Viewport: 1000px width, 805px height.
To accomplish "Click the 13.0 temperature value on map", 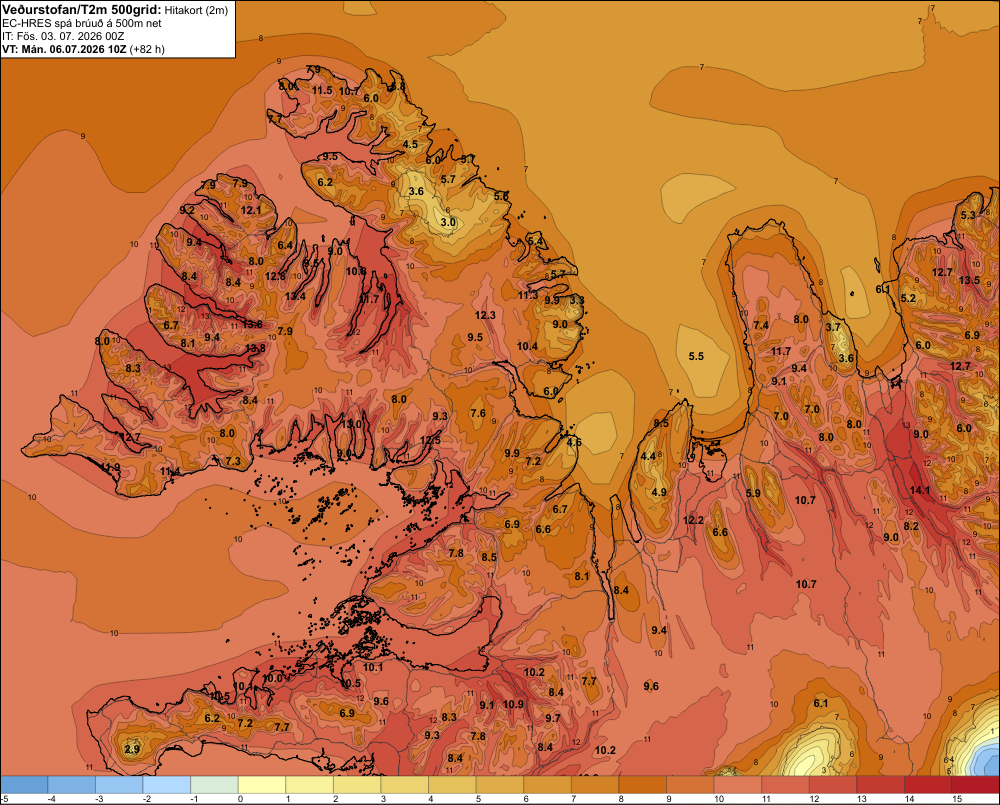I will (x=351, y=424).
